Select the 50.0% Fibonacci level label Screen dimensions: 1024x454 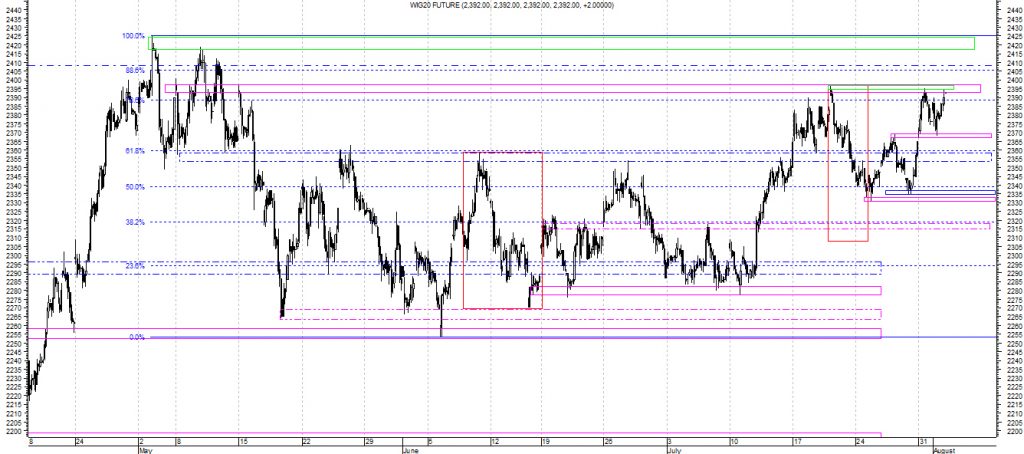coord(135,187)
